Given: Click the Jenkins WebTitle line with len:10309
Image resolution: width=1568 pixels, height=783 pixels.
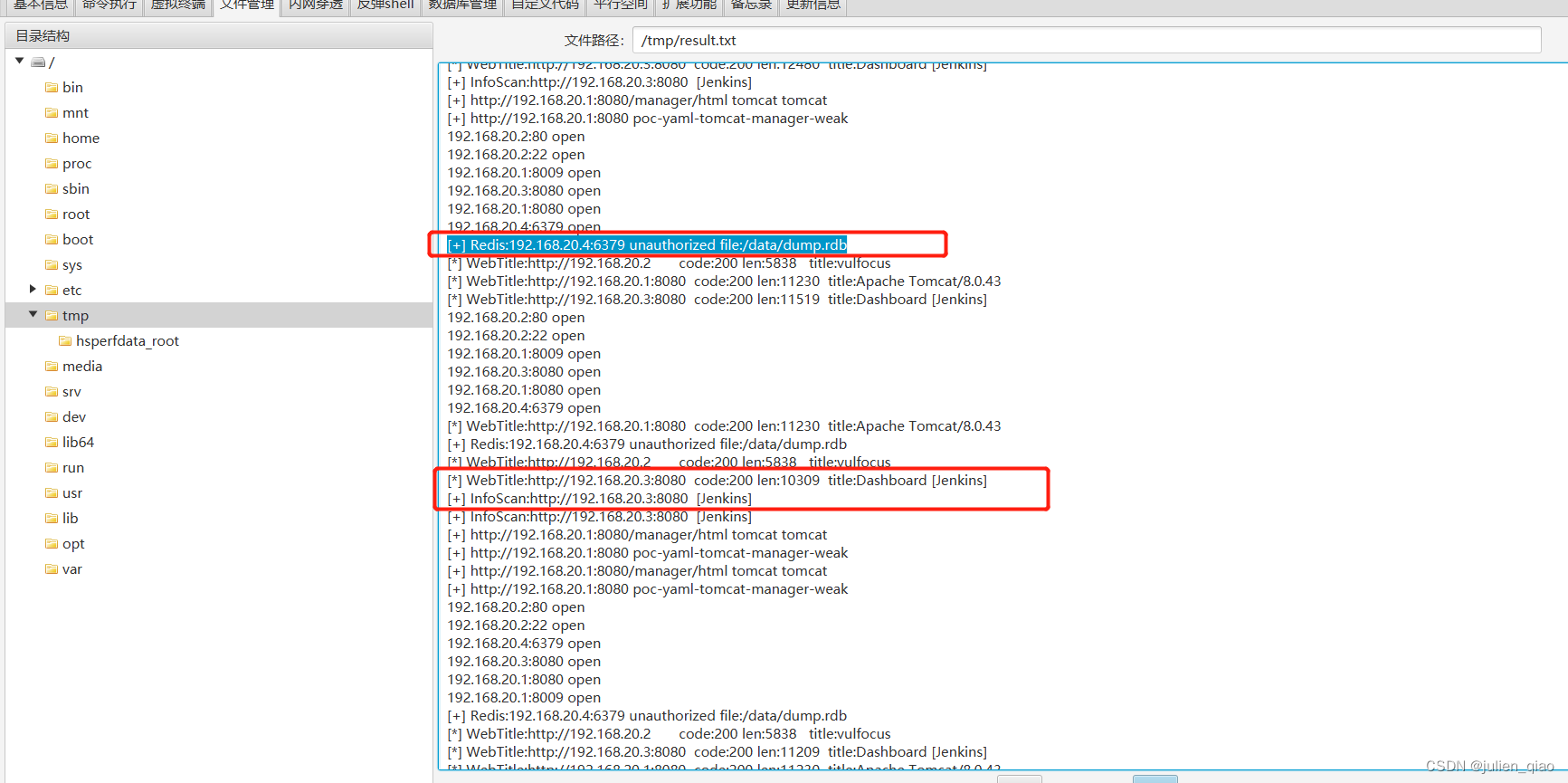Looking at the screenshot, I should 717,481.
